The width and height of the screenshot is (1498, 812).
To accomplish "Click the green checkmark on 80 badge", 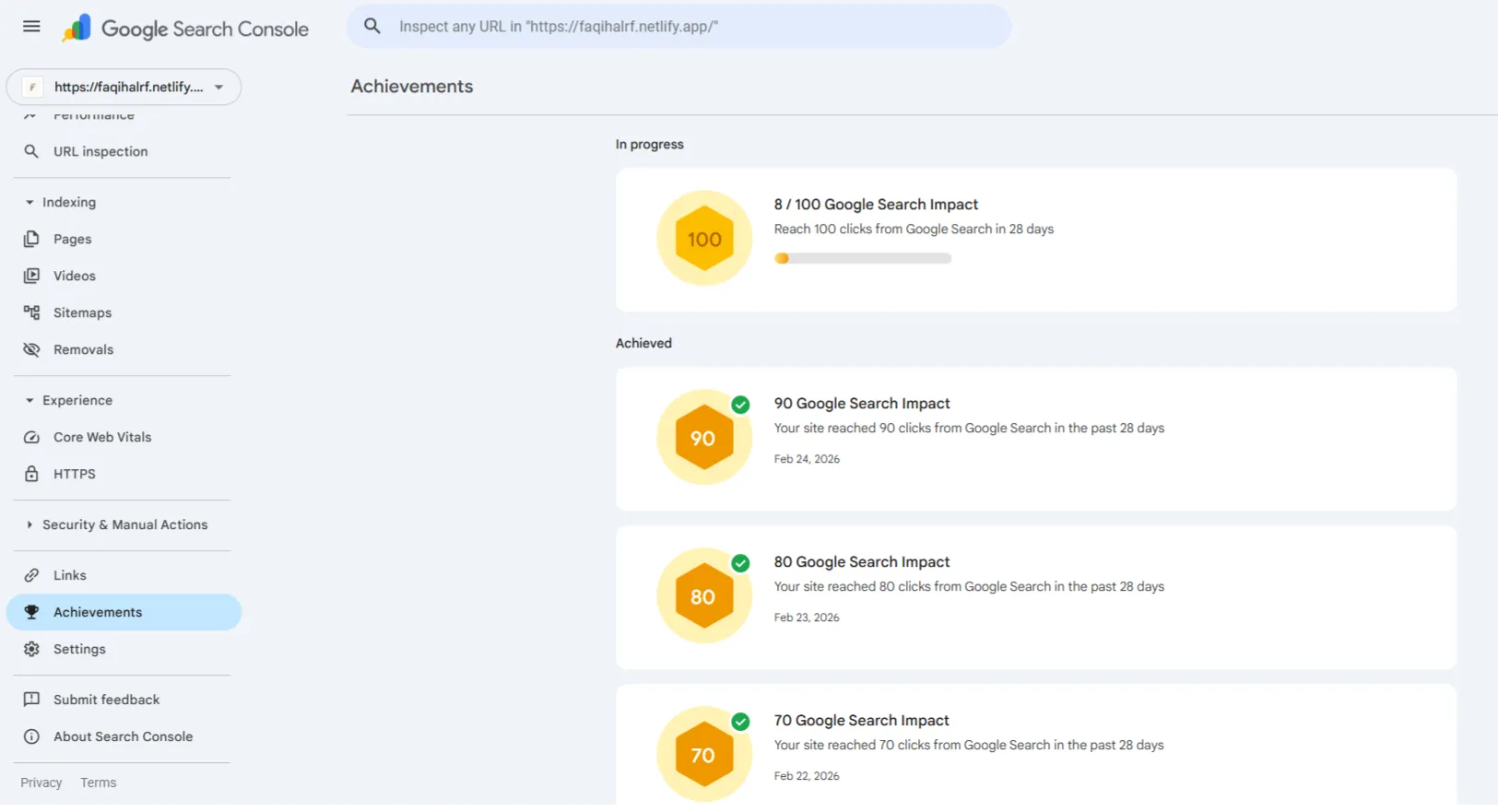I will point(740,563).
